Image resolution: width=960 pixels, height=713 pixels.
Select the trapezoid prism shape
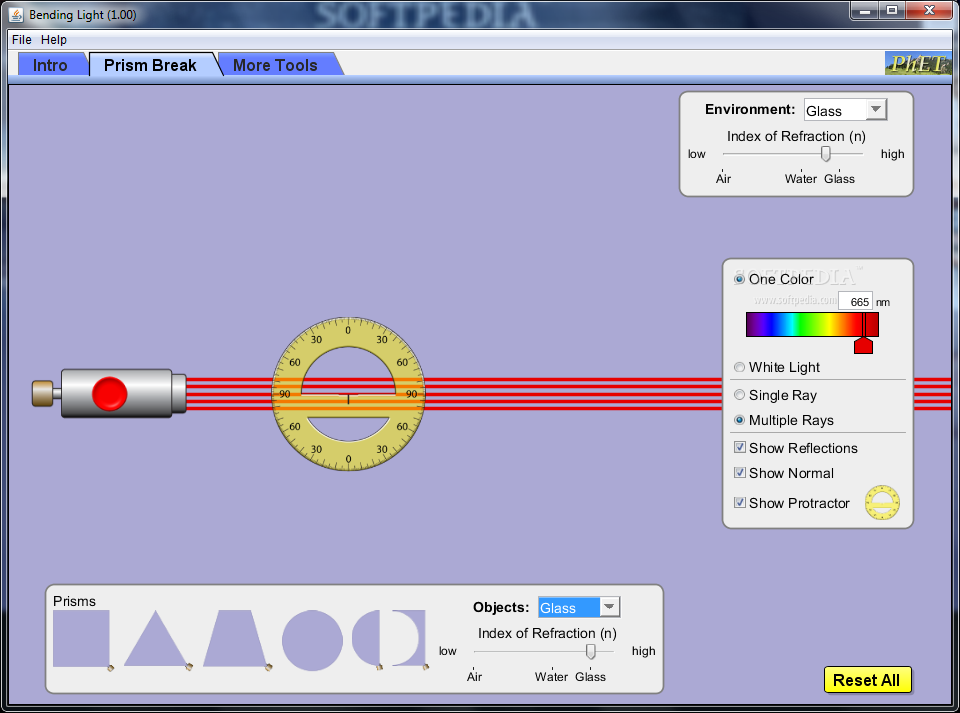(x=235, y=638)
